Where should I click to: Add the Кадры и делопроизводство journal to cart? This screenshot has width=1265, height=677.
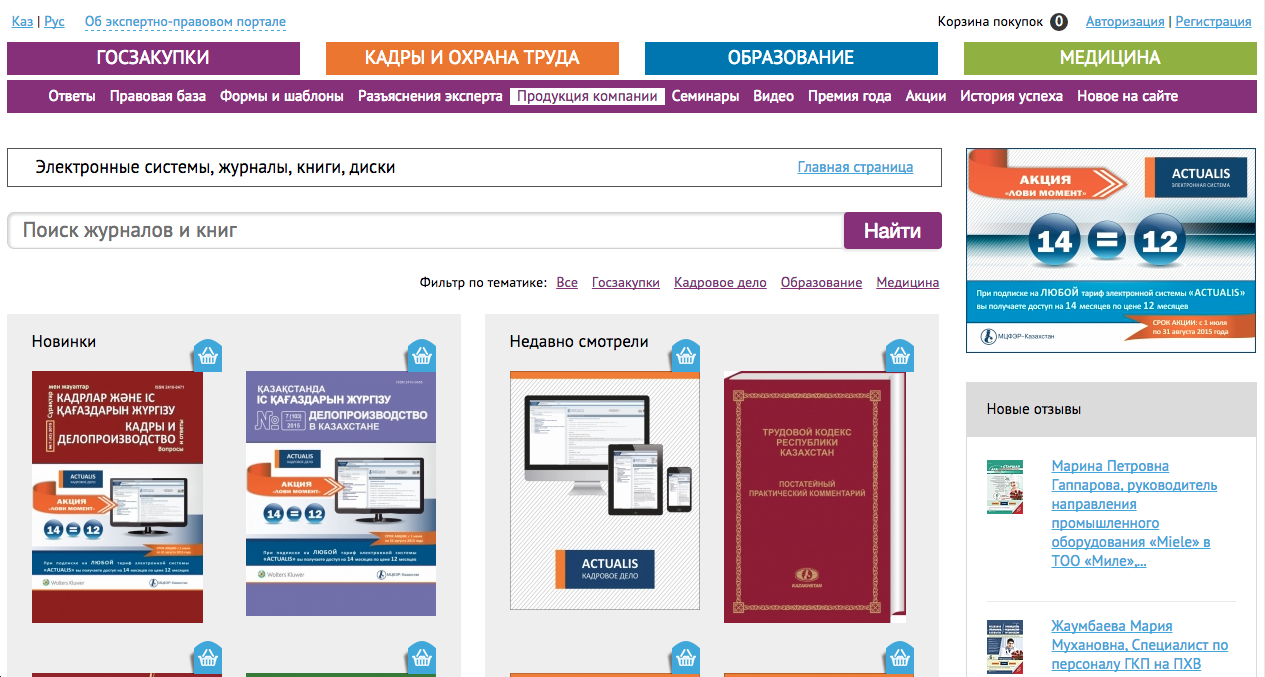tap(206, 355)
